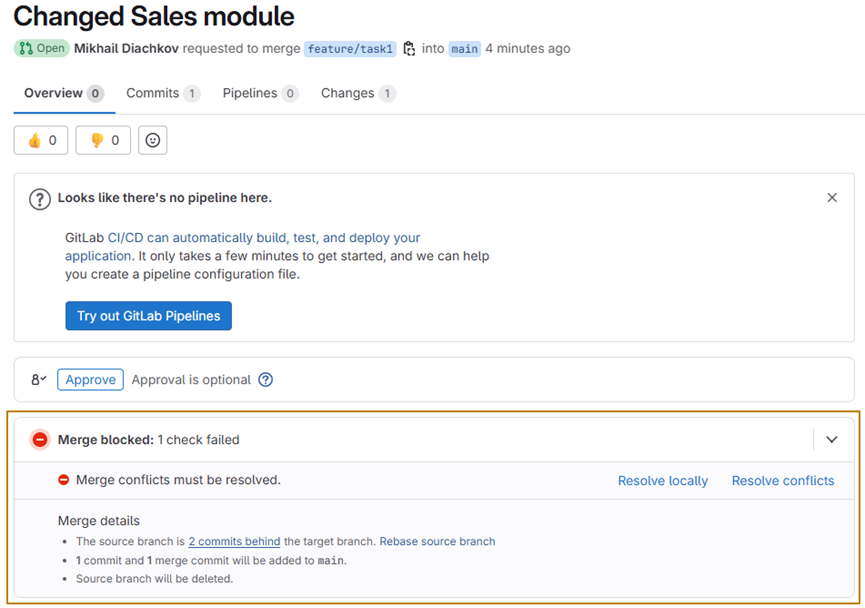Click the thumbs down reaction button
This screenshot has height=608, width=865.
pos(103,141)
